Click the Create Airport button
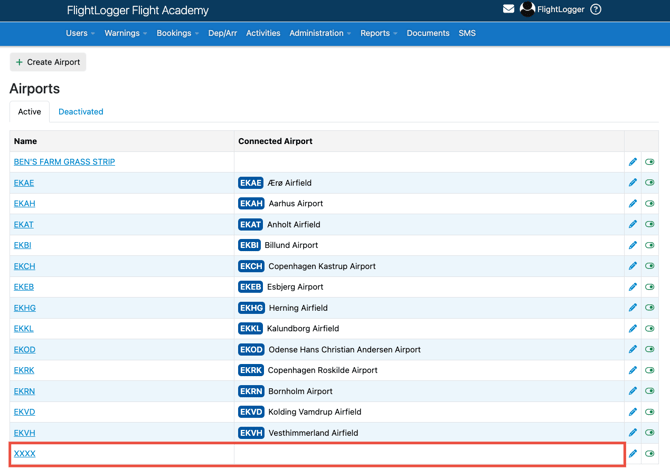670x469 pixels. (x=48, y=62)
